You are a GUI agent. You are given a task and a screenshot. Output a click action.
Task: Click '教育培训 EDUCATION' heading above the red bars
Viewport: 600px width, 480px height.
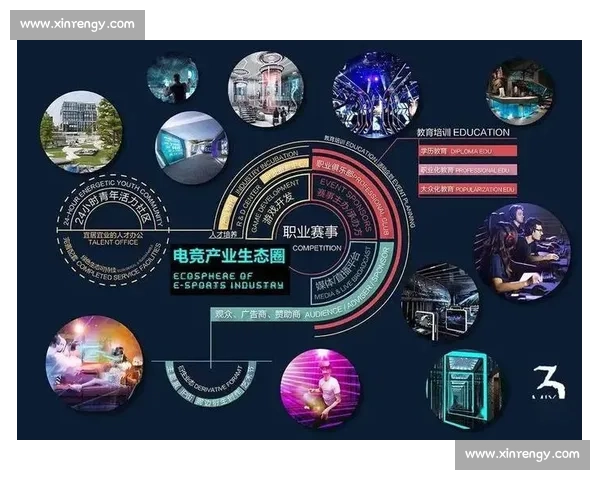[x=463, y=133]
